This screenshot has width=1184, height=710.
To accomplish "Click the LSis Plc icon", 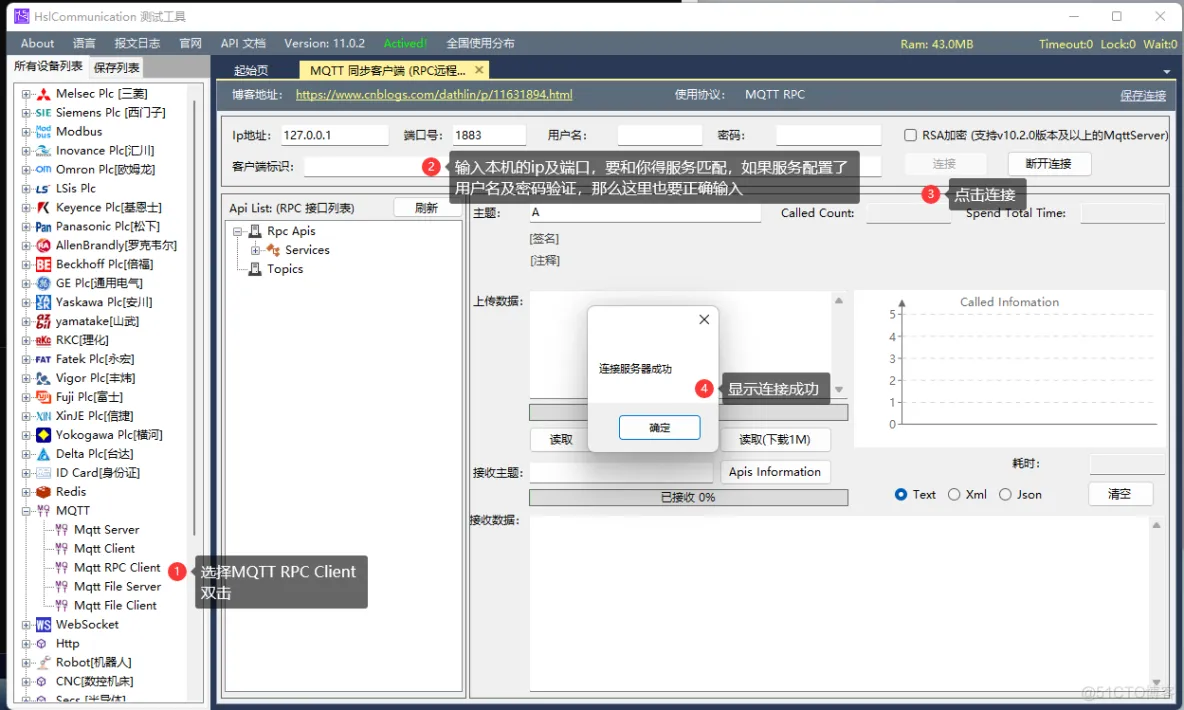I will [x=44, y=188].
